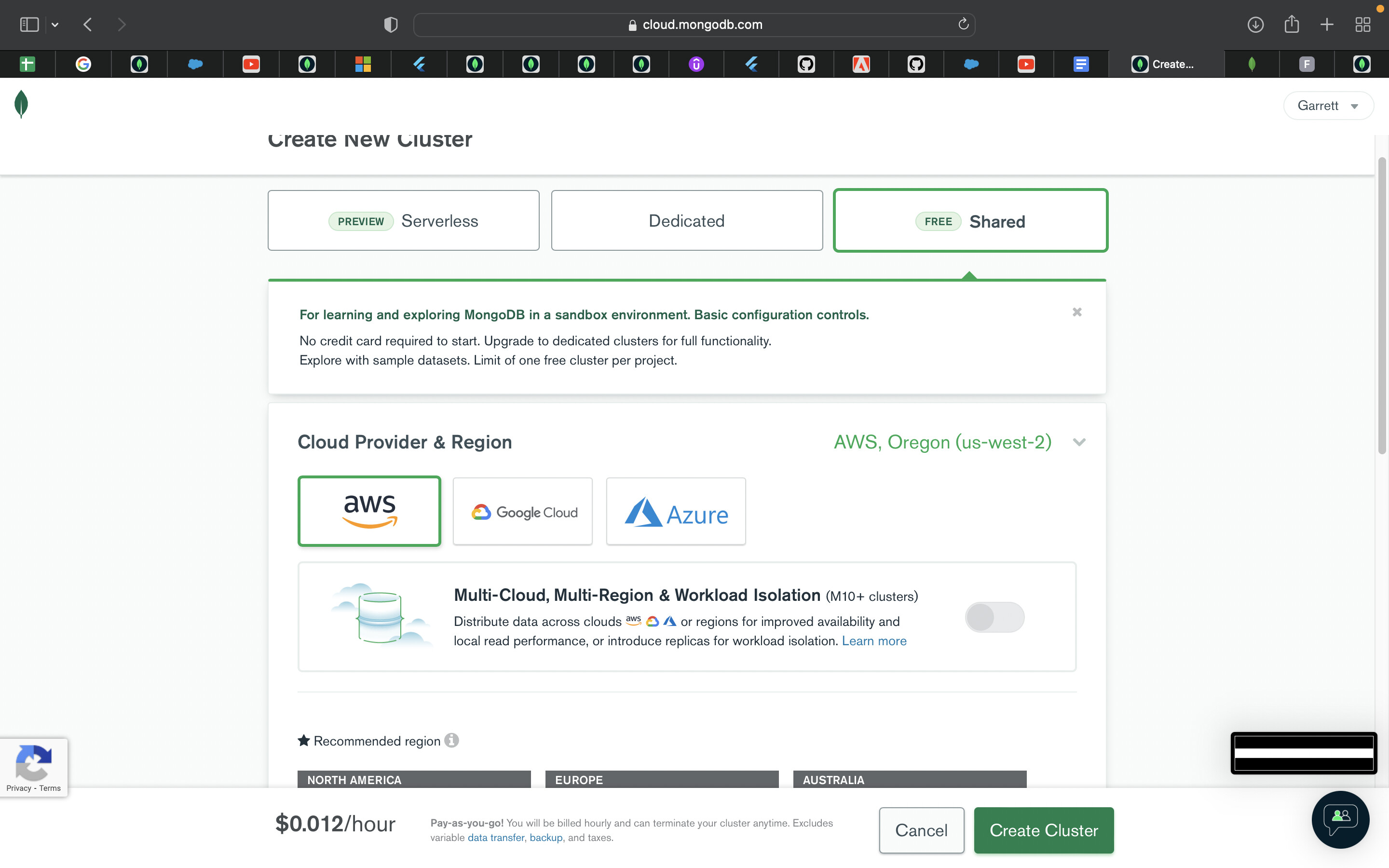Open Safari tab overview grid icon
The image size is (1389, 868).
(1362, 24)
